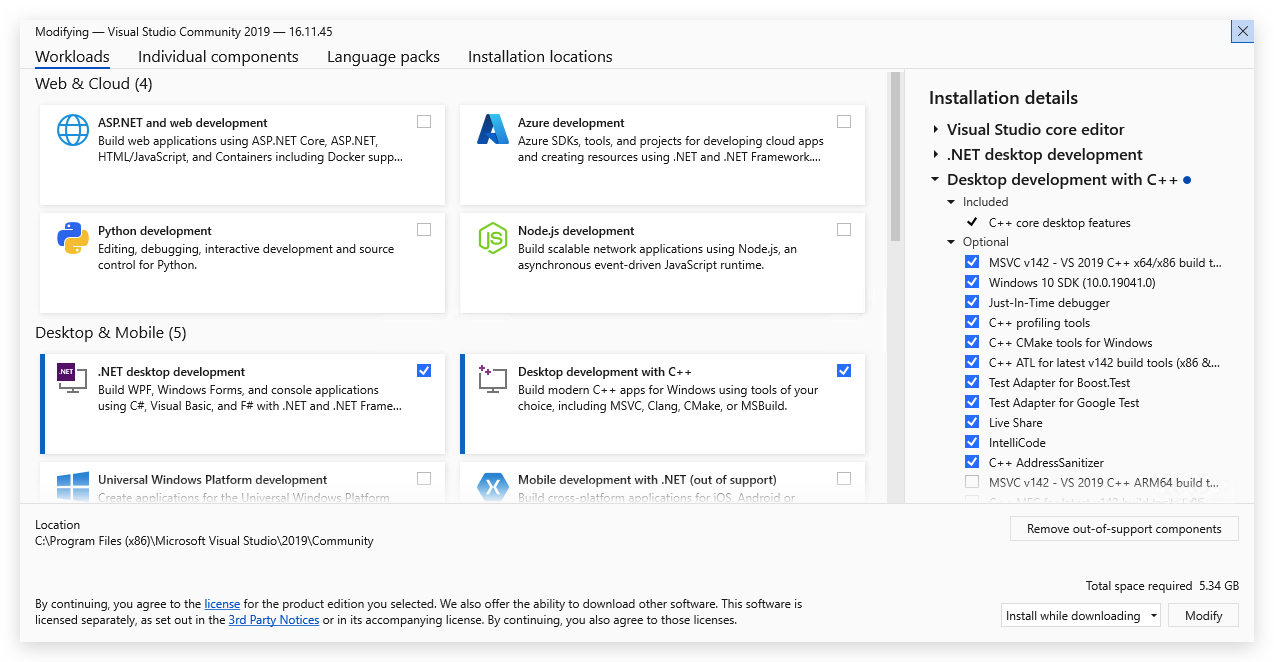The height and width of the screenshot is (662, 1274).
Task: Uncheck the C++ profiling tools component
Action: pyautogui.click(x=972, y=322)
